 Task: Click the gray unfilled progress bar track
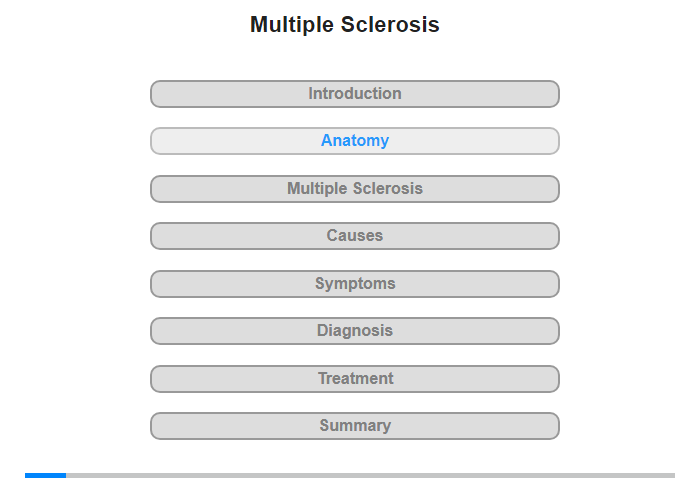point(370,475)
